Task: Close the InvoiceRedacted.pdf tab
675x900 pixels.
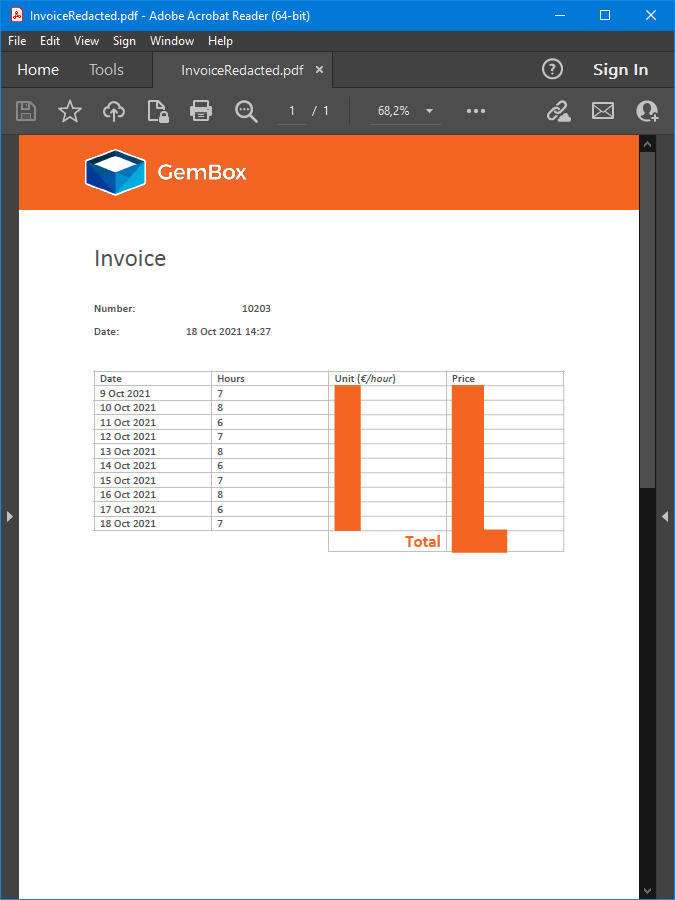Action: [x=320, y=70]
